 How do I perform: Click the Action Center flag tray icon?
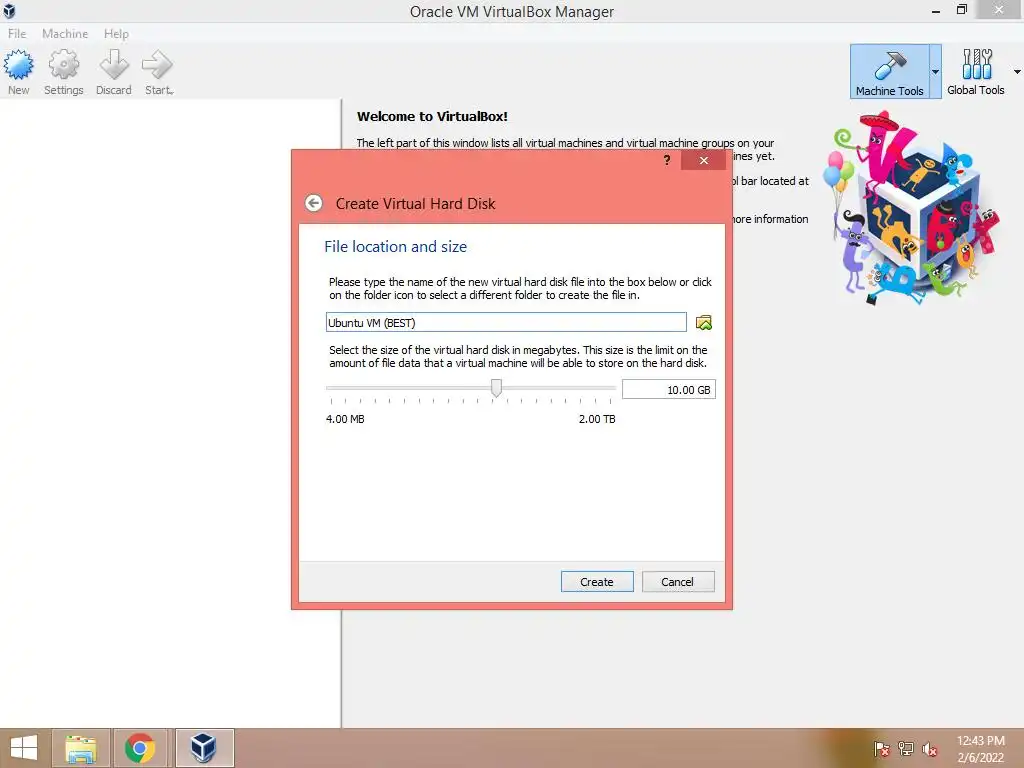coord(881,749)
